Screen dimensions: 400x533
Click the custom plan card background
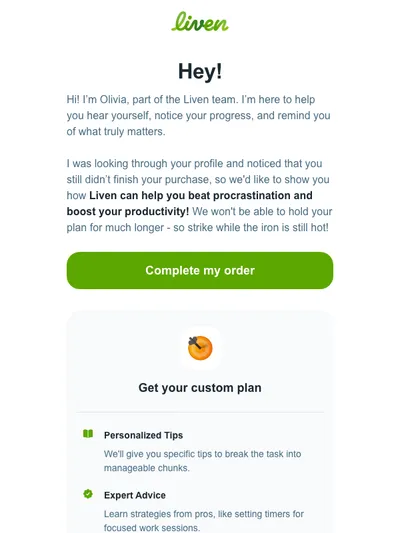tap(200, 422)
